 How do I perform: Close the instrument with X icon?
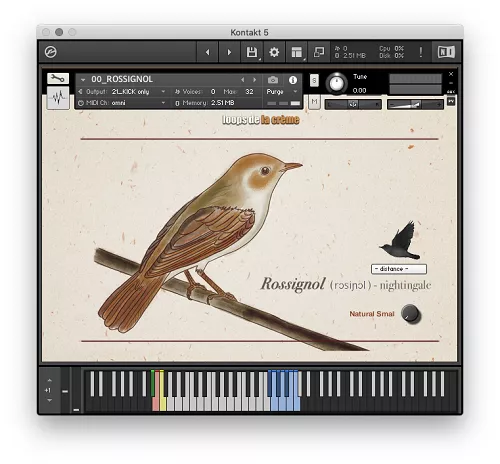[451, 74]
